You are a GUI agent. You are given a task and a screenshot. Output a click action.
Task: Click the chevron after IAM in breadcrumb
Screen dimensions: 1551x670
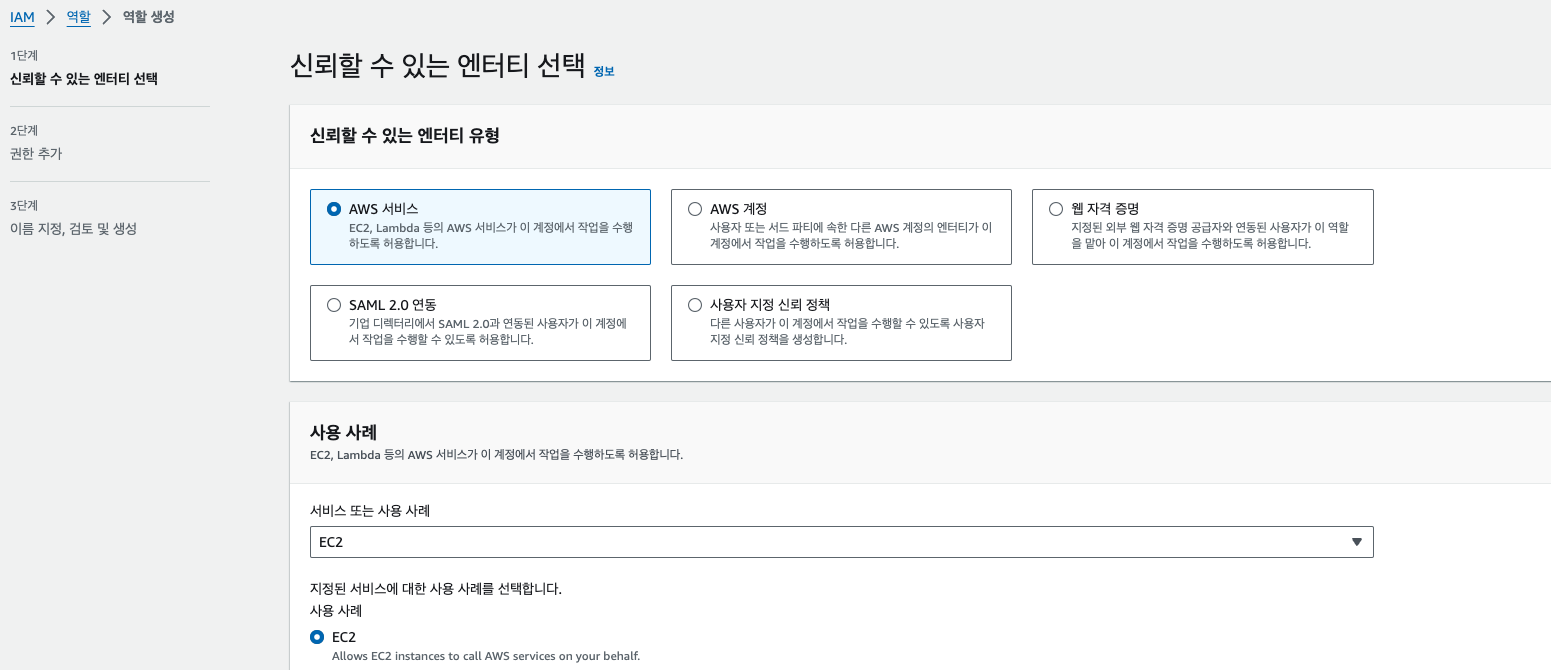click(51, 17)
